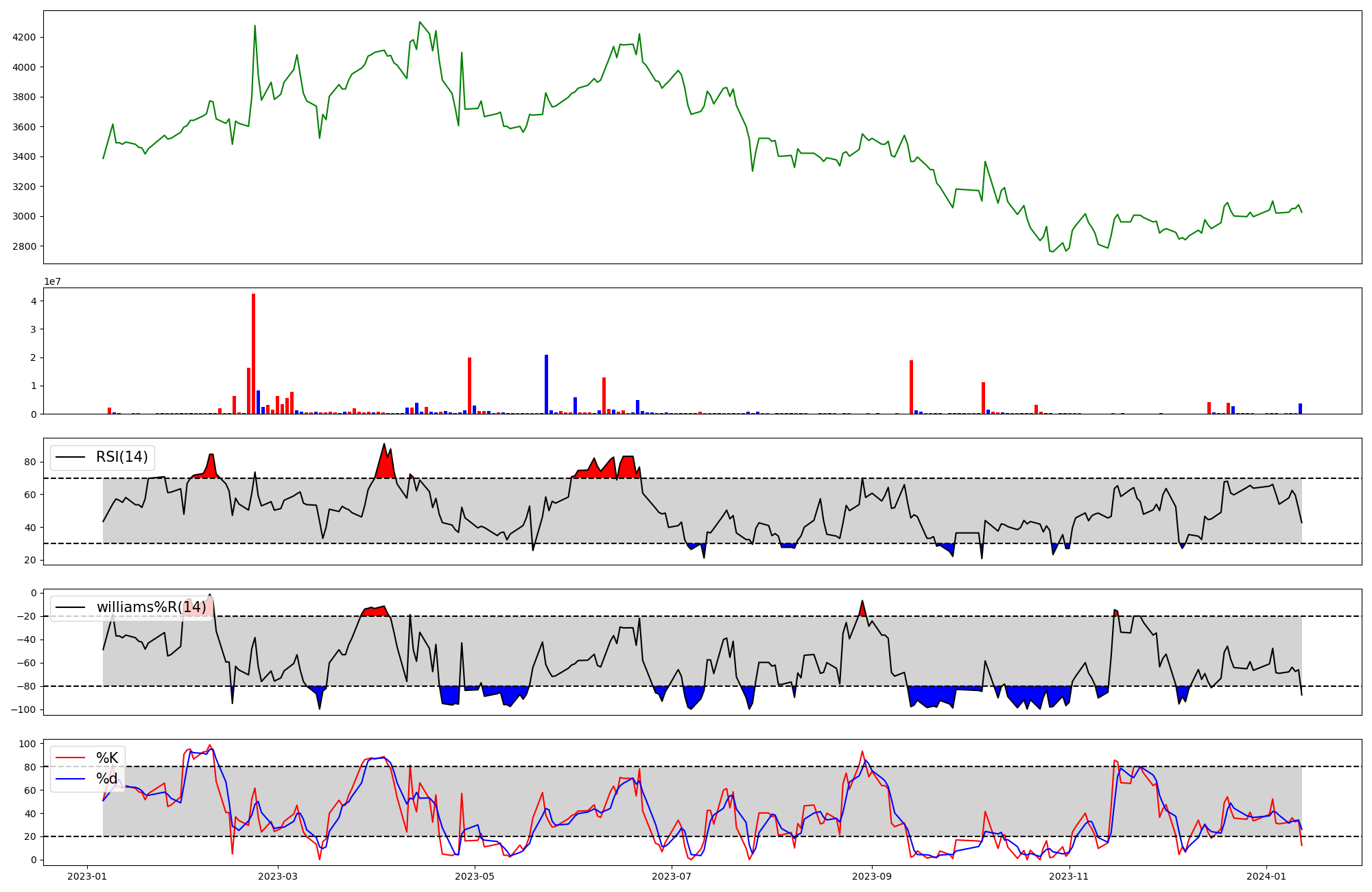Click the 1e7 volume scale label
Viewport: 1372px width, 892px height.
[x=52, y=281]
